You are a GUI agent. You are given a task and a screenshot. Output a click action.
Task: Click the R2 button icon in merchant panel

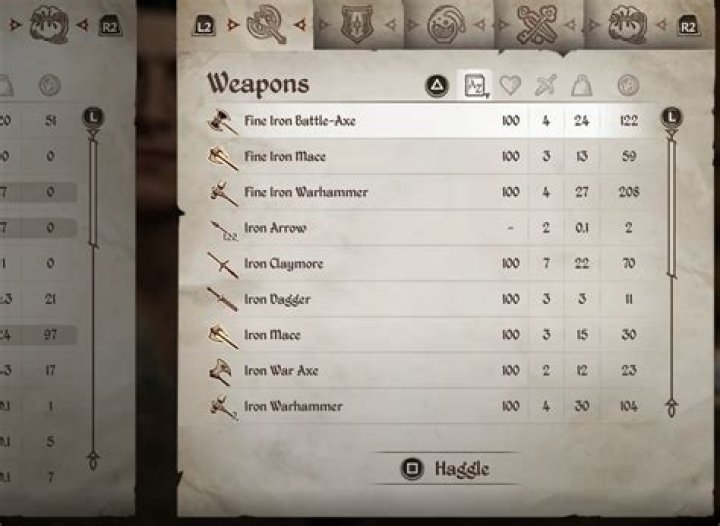[x=688, y=25]
